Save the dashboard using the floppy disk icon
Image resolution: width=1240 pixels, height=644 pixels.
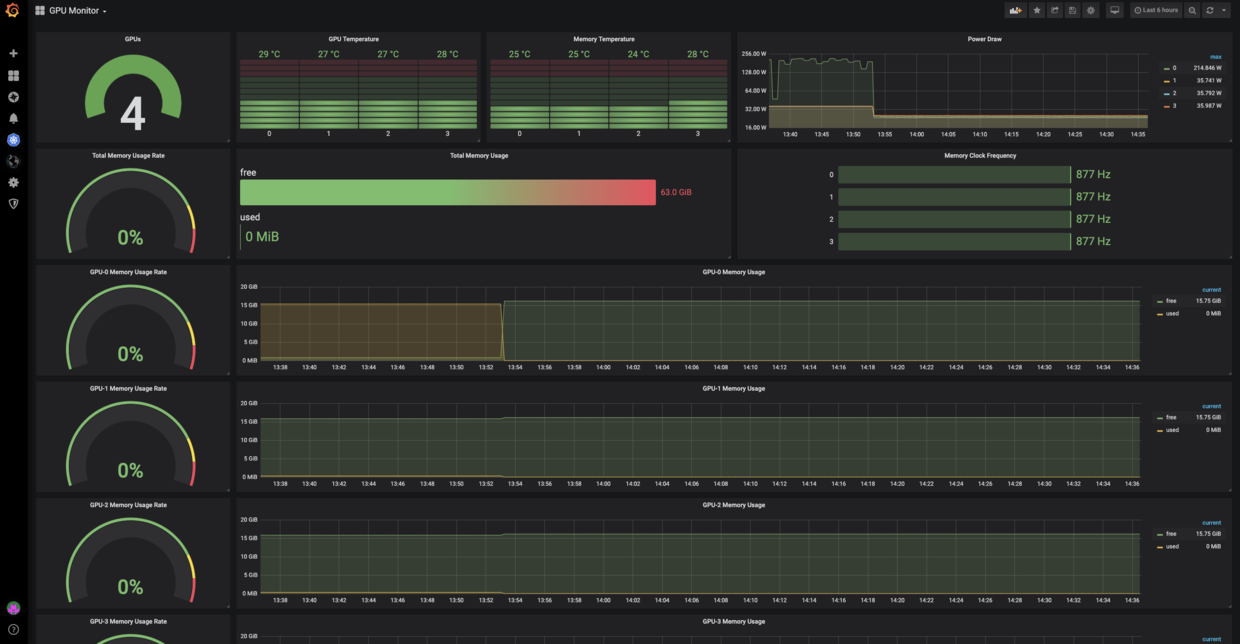click(1072, 10)
